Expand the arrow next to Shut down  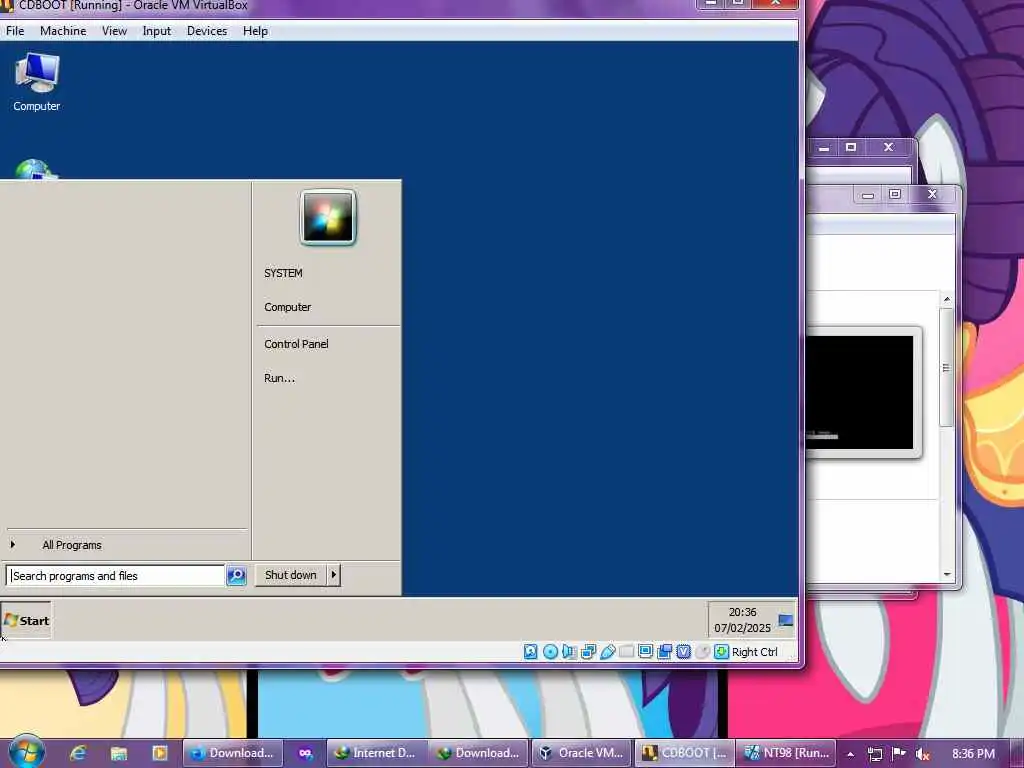[x=334, y=575]
